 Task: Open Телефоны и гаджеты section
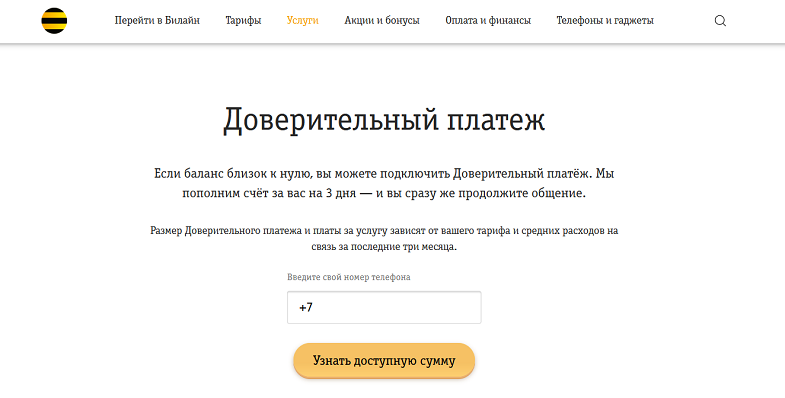605,21
